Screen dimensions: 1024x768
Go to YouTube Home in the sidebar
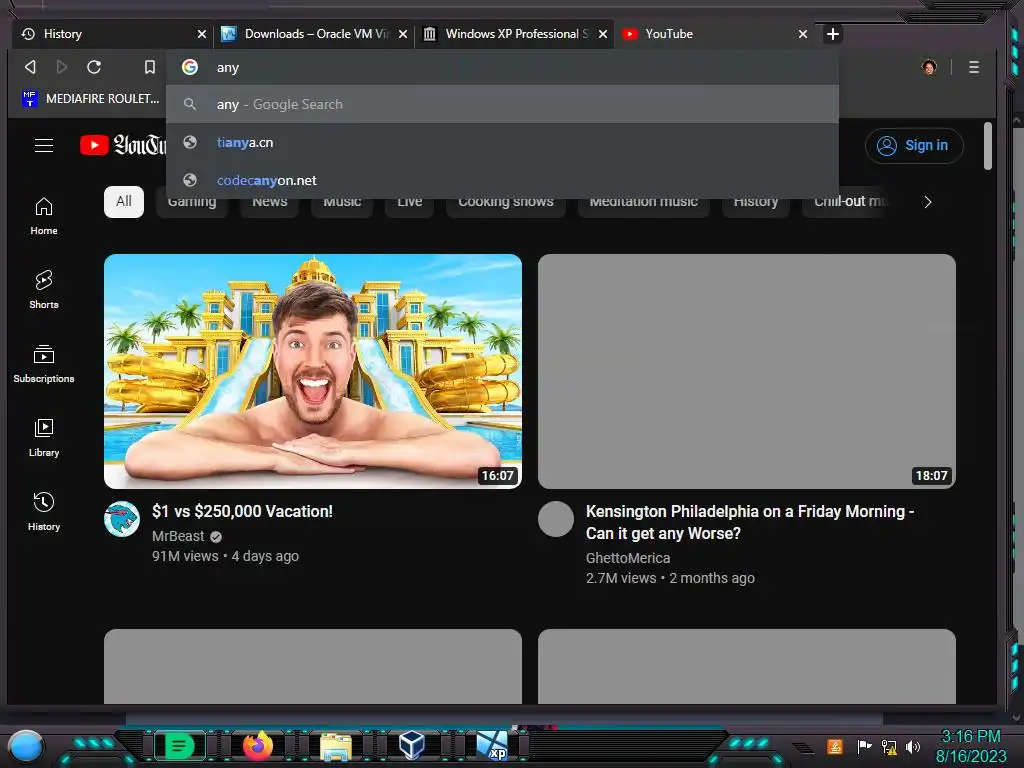click(44, 216)
